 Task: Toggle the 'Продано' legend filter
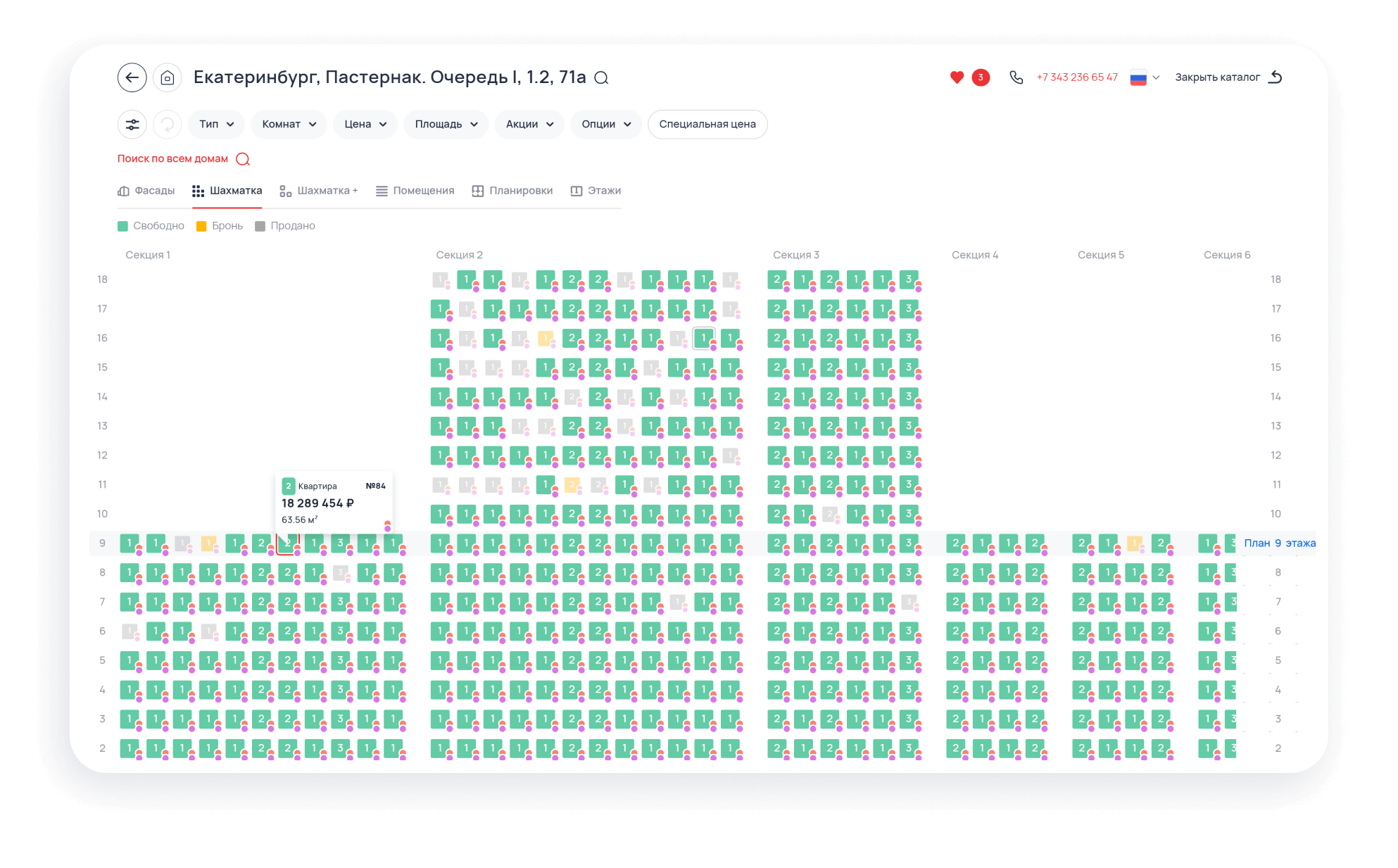285,226
